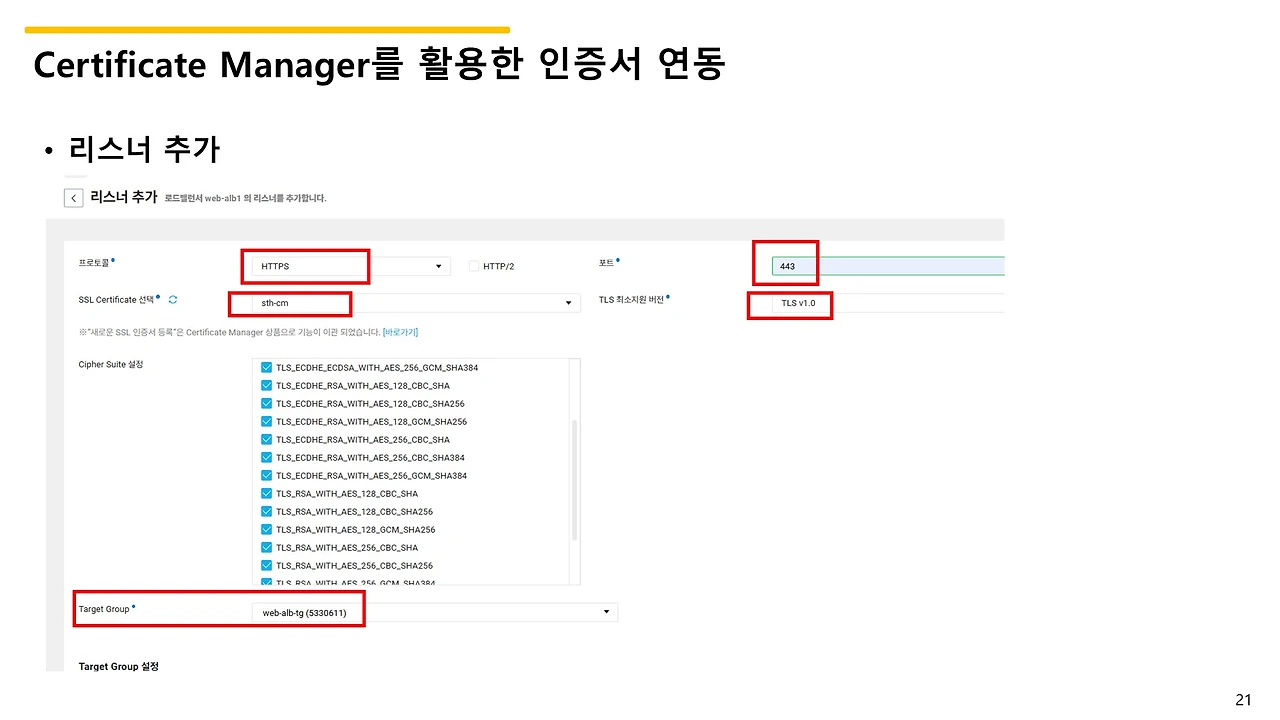
Task: Open the TLS minimum version dropdown
Action: pos(888,303)
